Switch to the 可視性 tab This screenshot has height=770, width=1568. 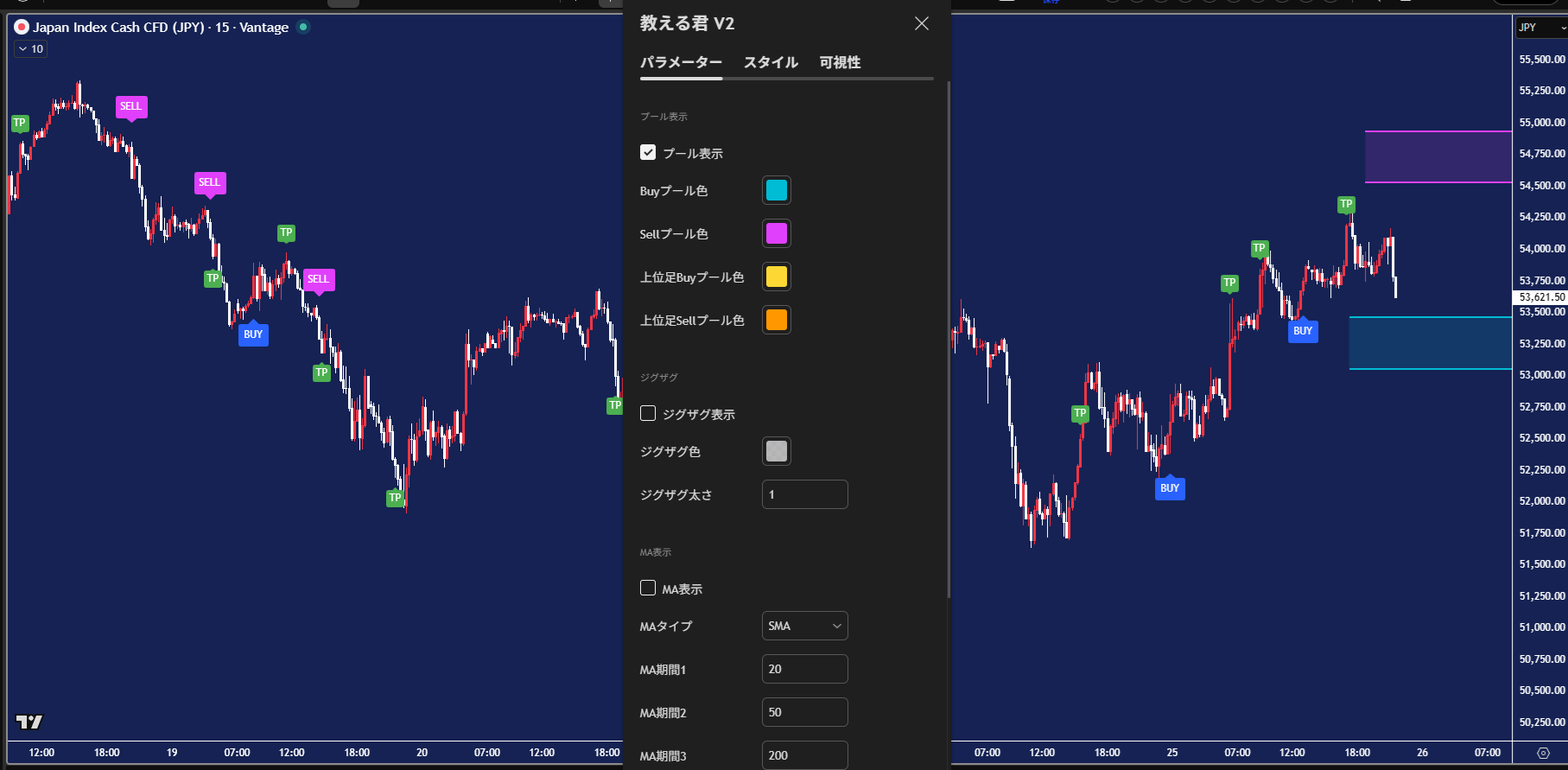point(840,62)
